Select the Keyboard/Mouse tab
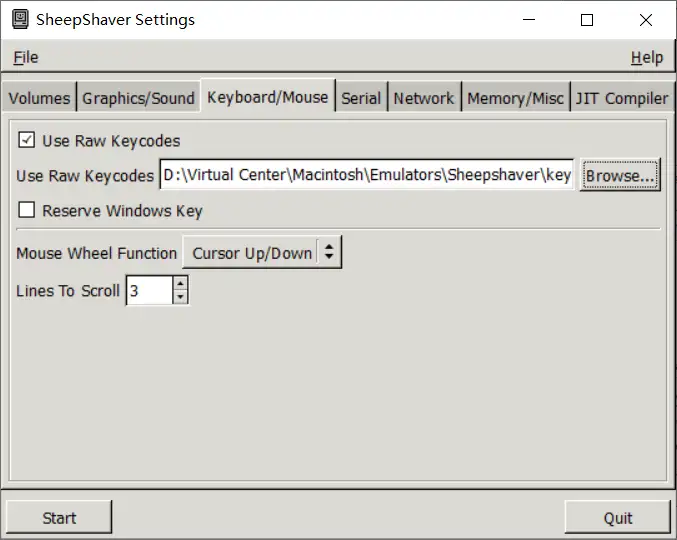The image size is (677, 540). (268, 97)
